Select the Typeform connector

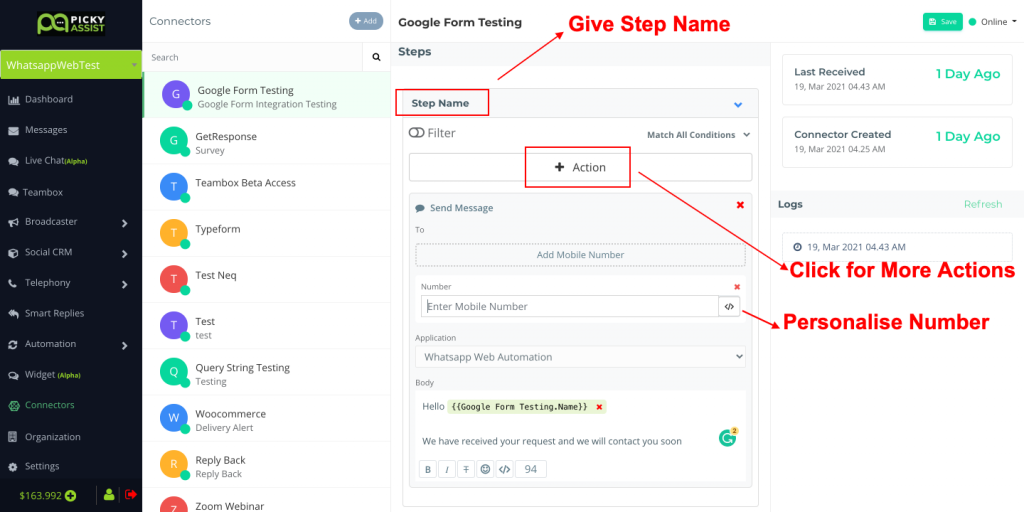pos(266,234)
